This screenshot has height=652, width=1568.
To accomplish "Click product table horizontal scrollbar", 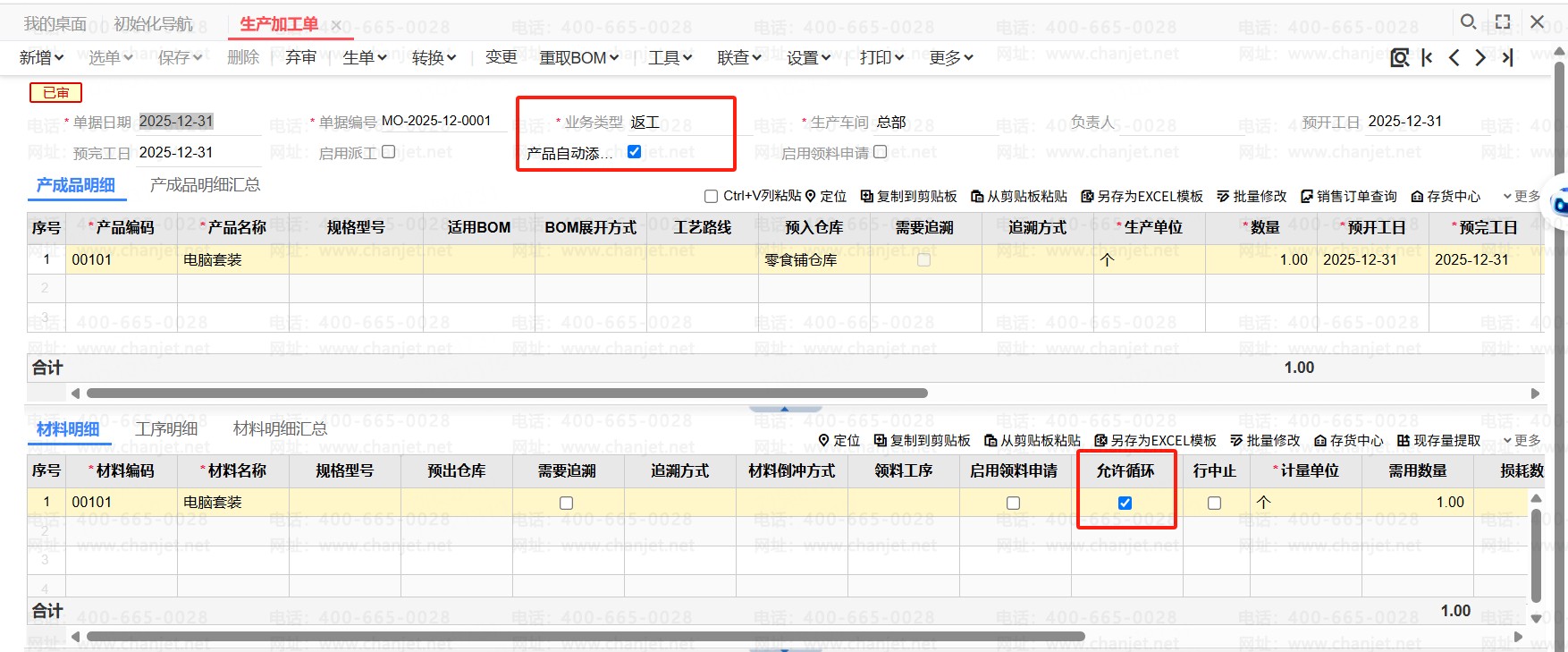I will point(507,393).
